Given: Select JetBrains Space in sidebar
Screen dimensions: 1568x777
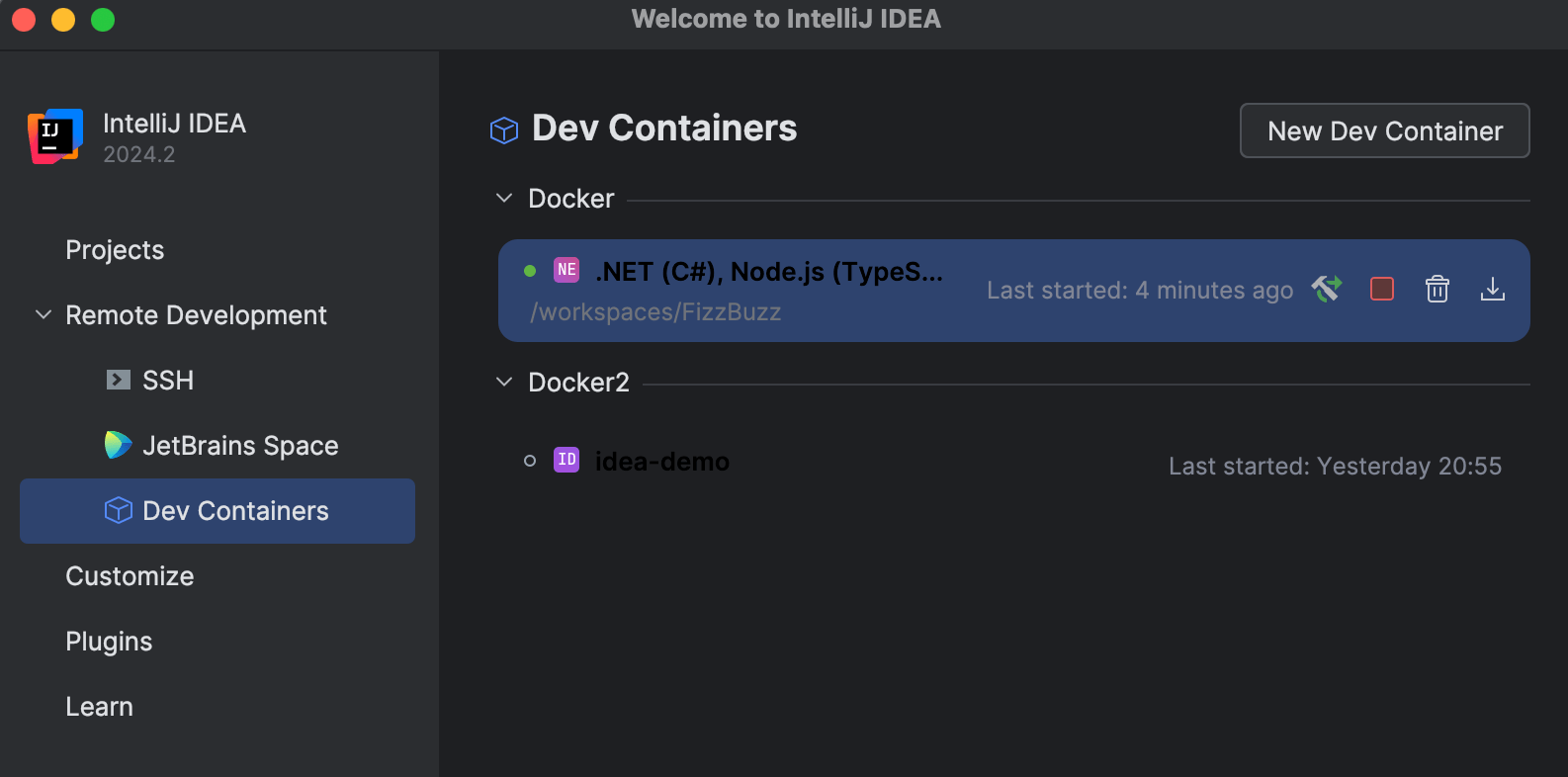Looking at the screenshot, I should [239, 446].
